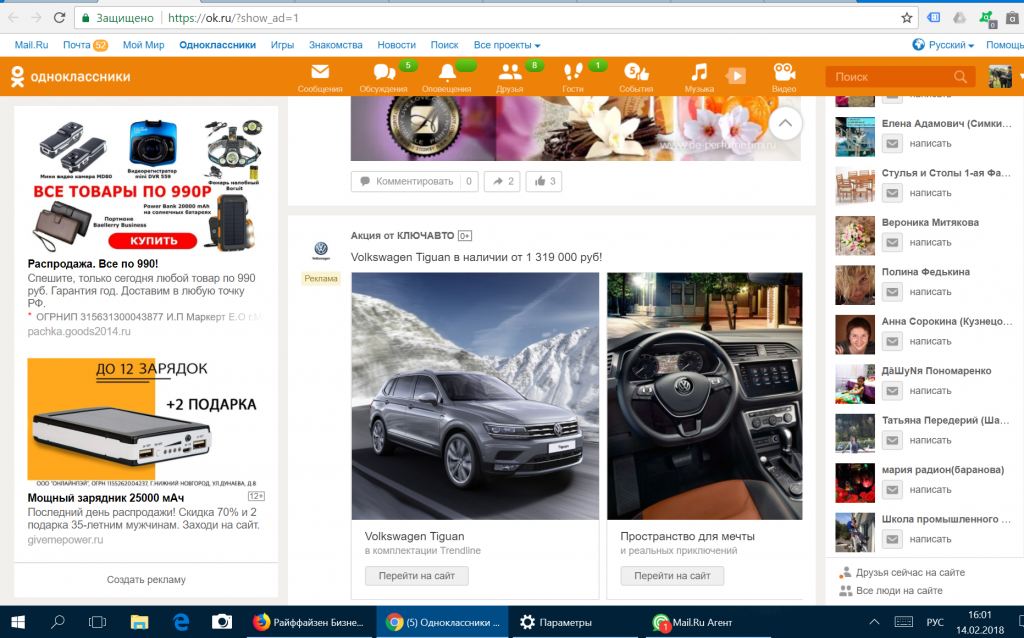This screenshot has width=1024, height=638.
Task: Expand the Все проекты dropdown
Action: [507, 45]
